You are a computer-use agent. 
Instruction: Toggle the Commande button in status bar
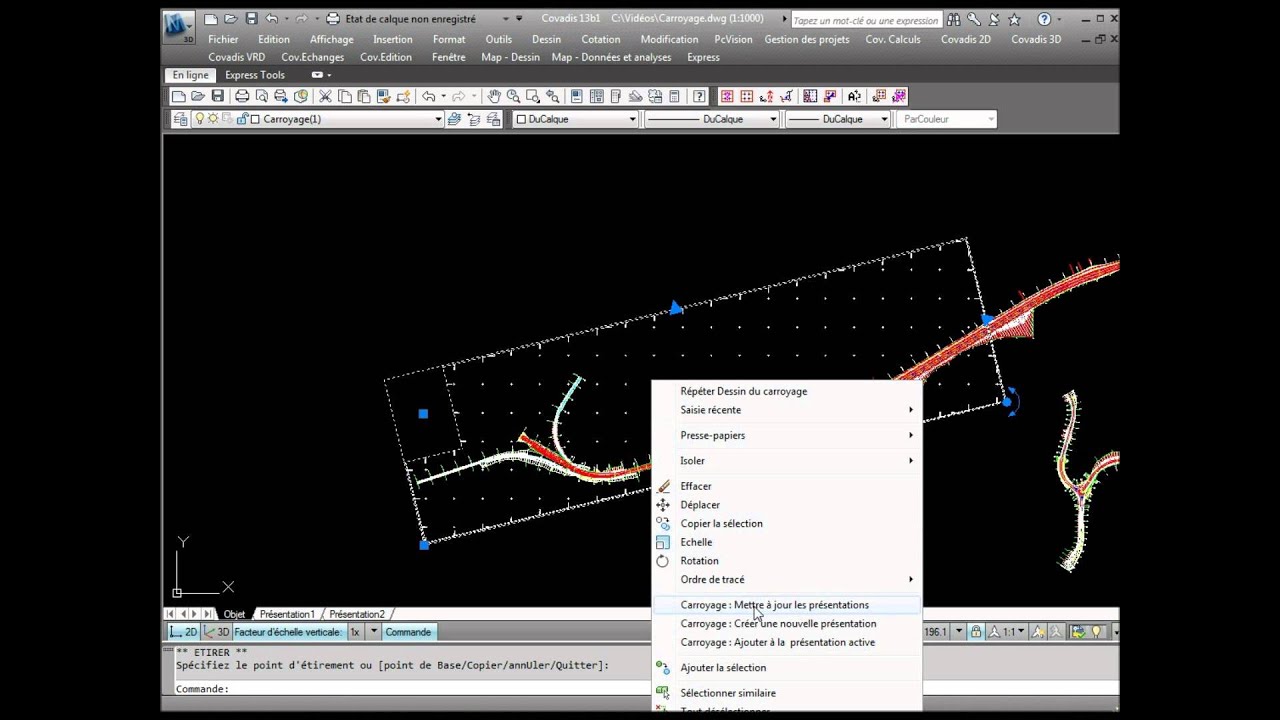click(x=408, y=632)
